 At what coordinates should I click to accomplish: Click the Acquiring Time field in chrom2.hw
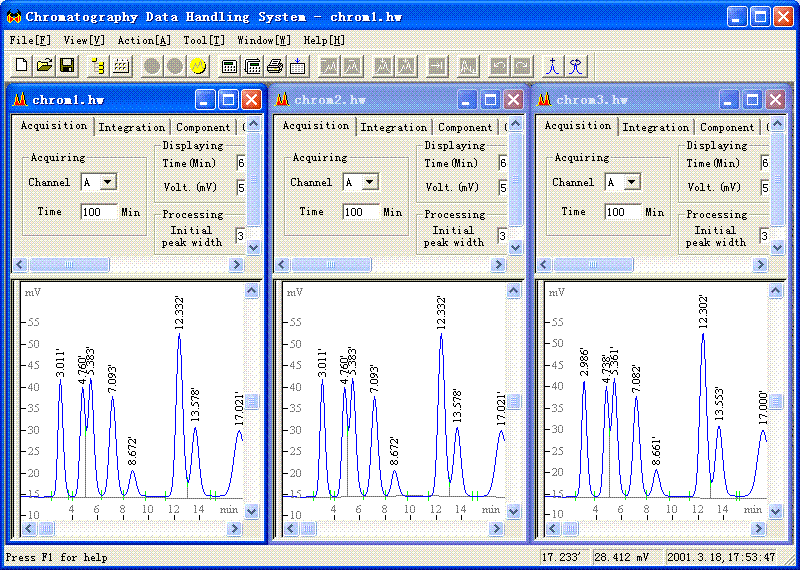[362, 212]
